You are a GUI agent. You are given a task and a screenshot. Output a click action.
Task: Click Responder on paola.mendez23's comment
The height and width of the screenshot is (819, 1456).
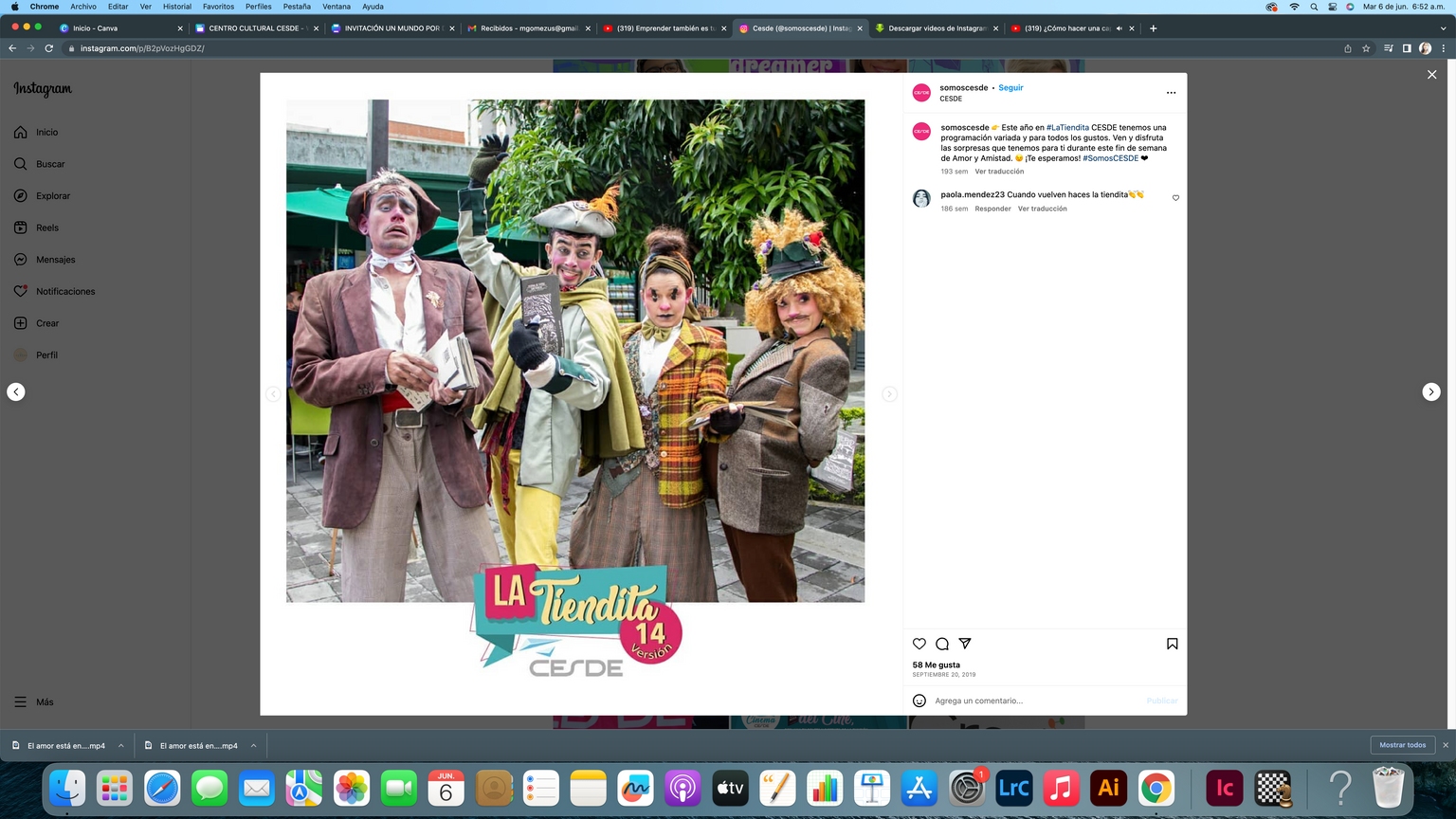click(x=992, y=209)
